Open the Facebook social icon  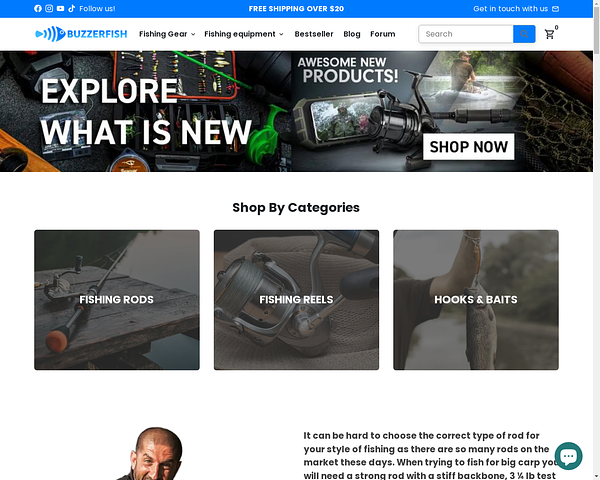[38, 8]
